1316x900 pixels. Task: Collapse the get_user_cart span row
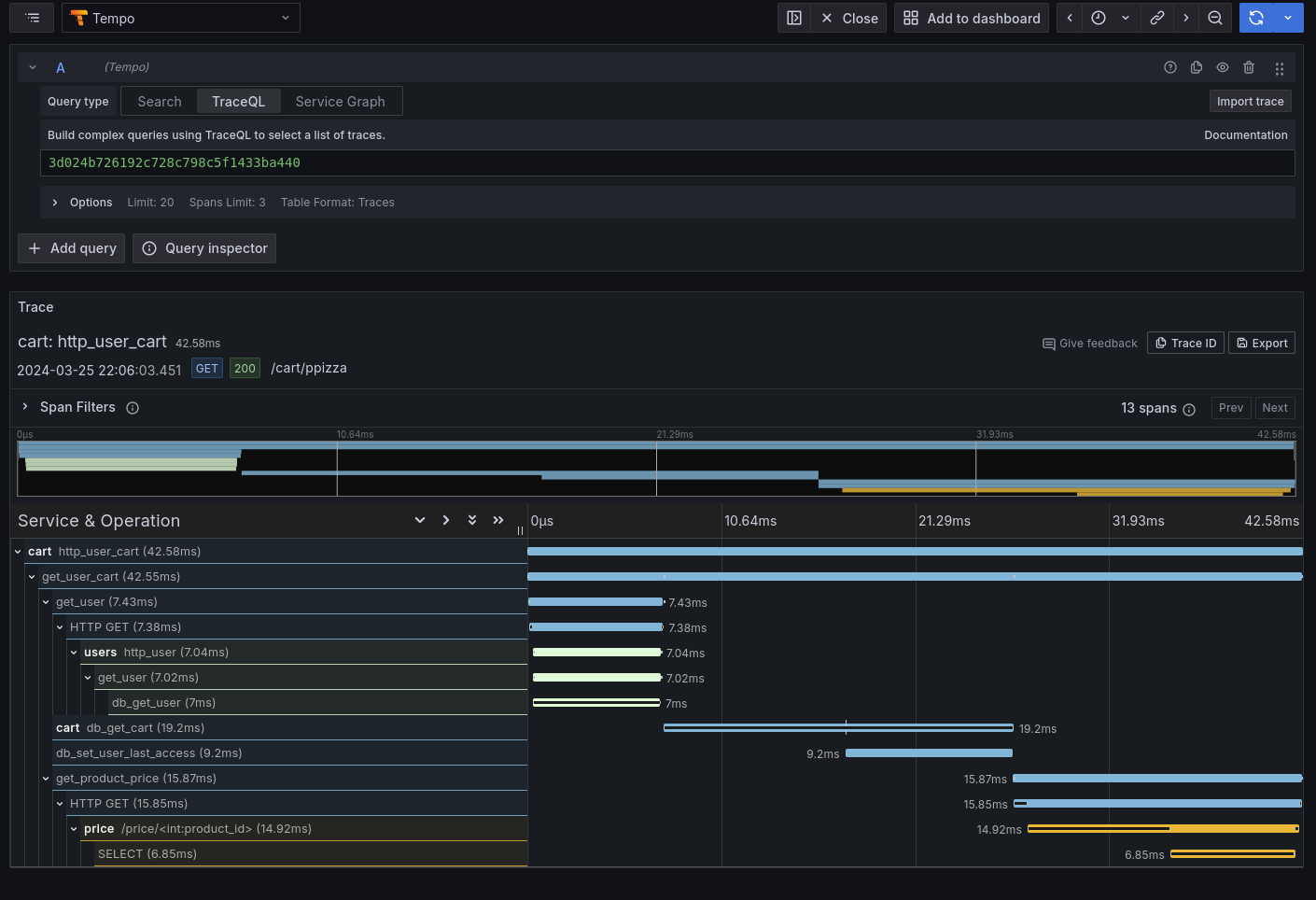(32, 577)
